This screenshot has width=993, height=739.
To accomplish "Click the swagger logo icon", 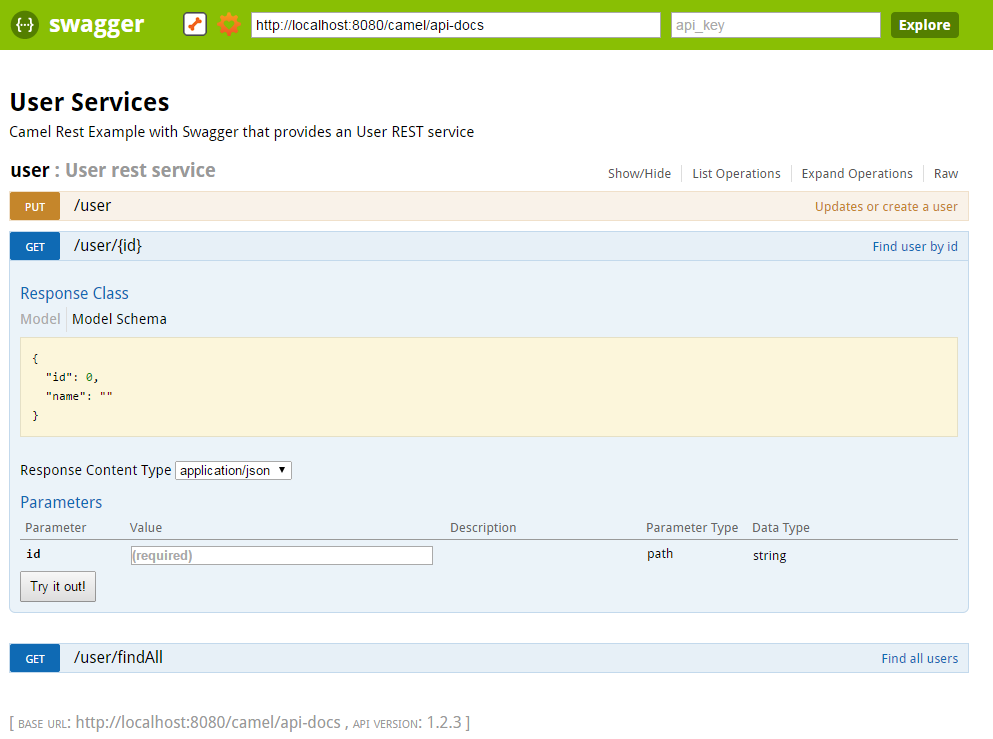I will click(x=25, y=25).
